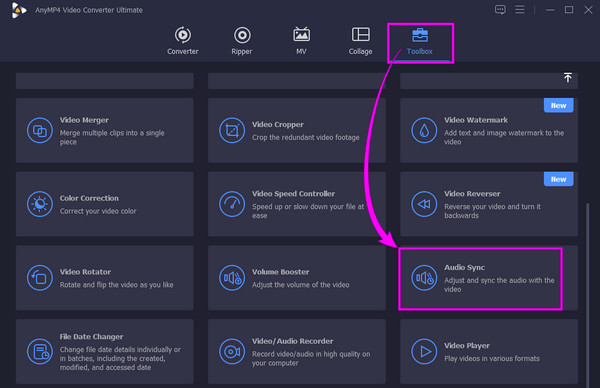Open the Color Correction tool title

pyautogui.click(x=89, y=198)
